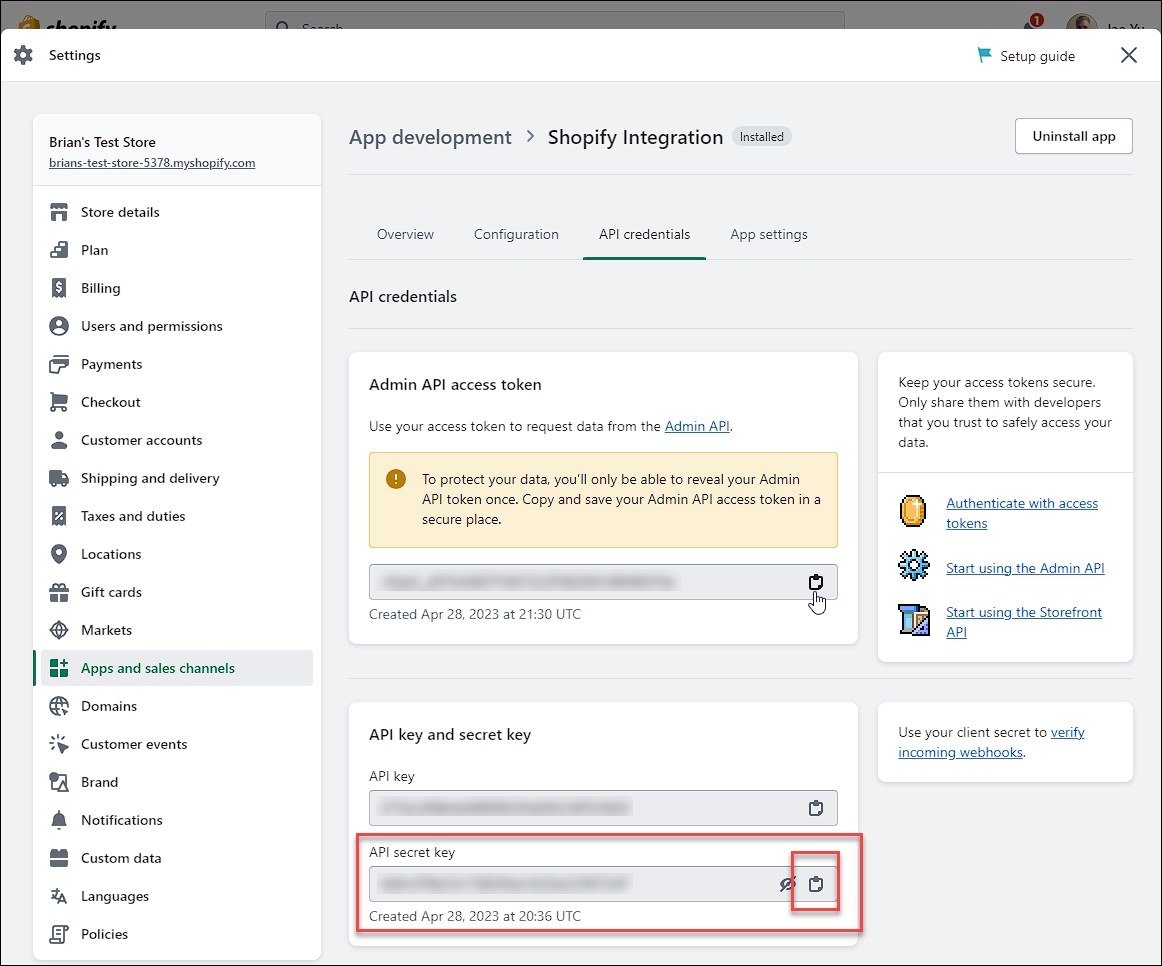Copy the API key to clipboard
This screenshot has width=1162, height=966.
coord(815,808)
